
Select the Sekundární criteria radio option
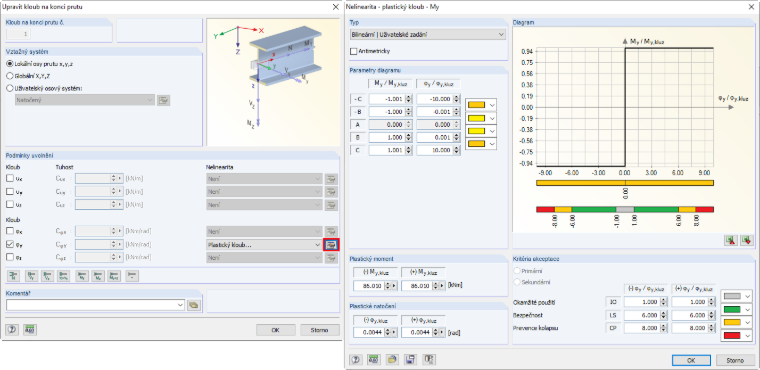pos(517,281)
